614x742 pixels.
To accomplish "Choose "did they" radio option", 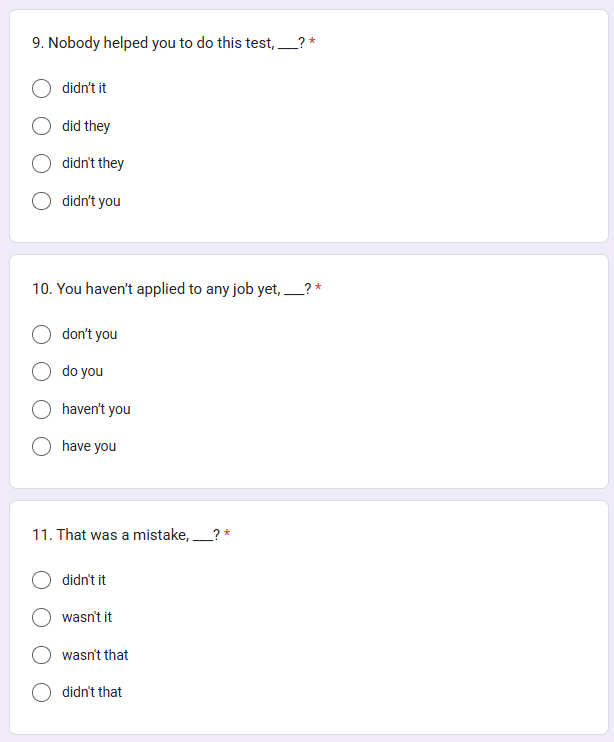I will (x=42, y=126).
